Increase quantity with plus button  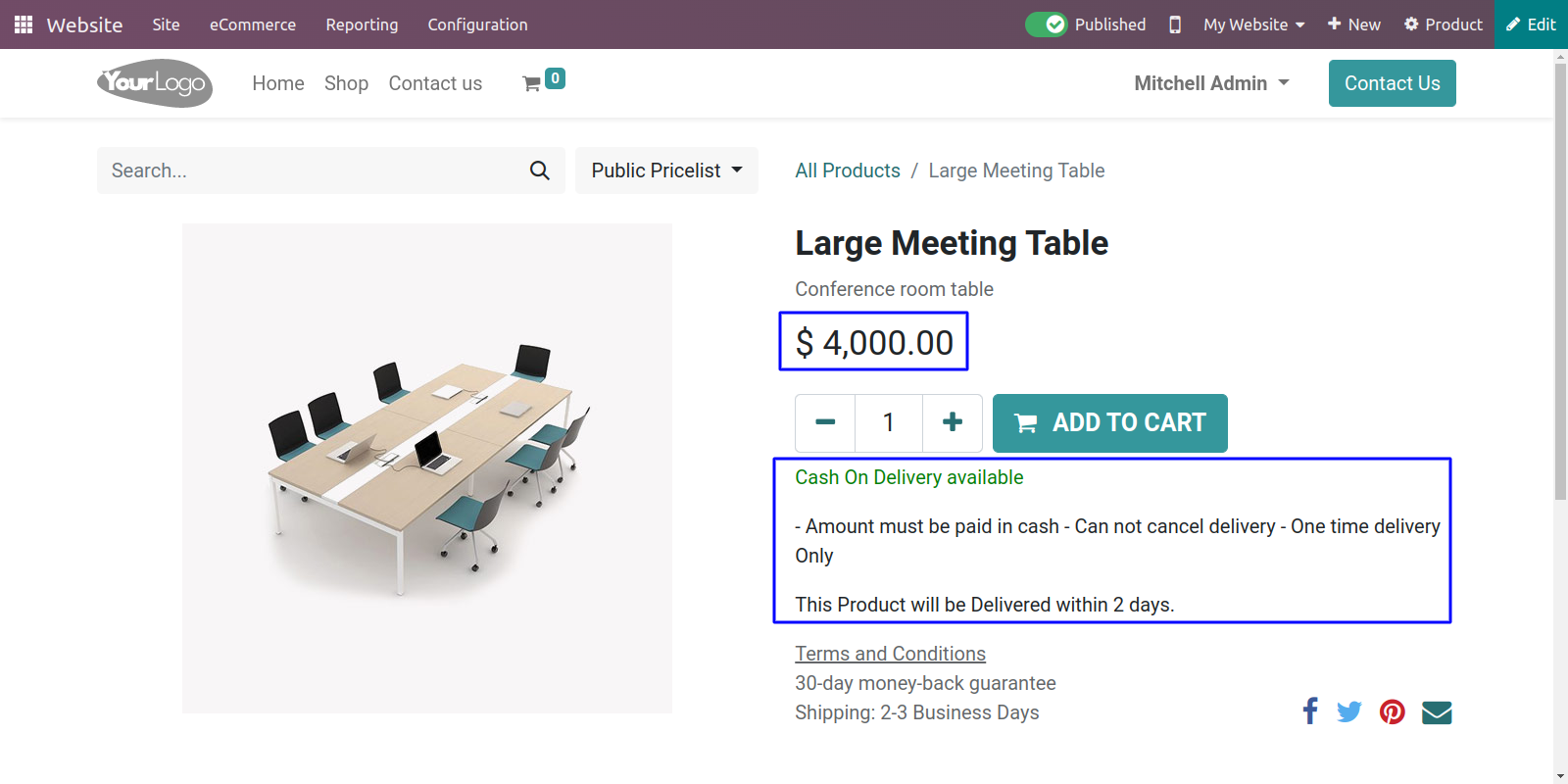click(x=952, y=422)
